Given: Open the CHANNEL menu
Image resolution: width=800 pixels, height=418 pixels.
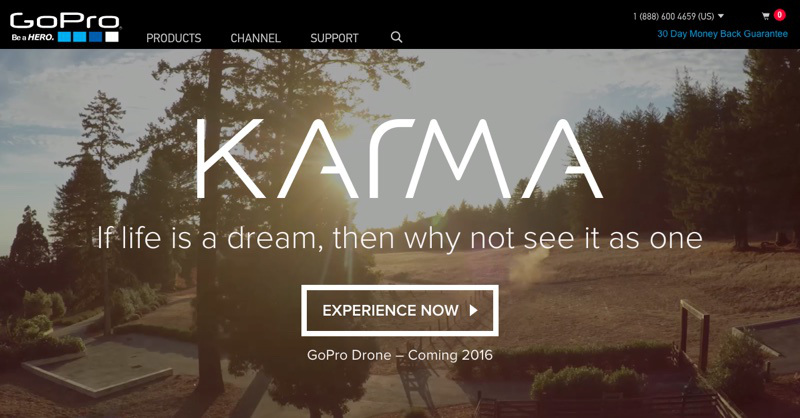Looking at the screenshot, I should pos(256,38).
